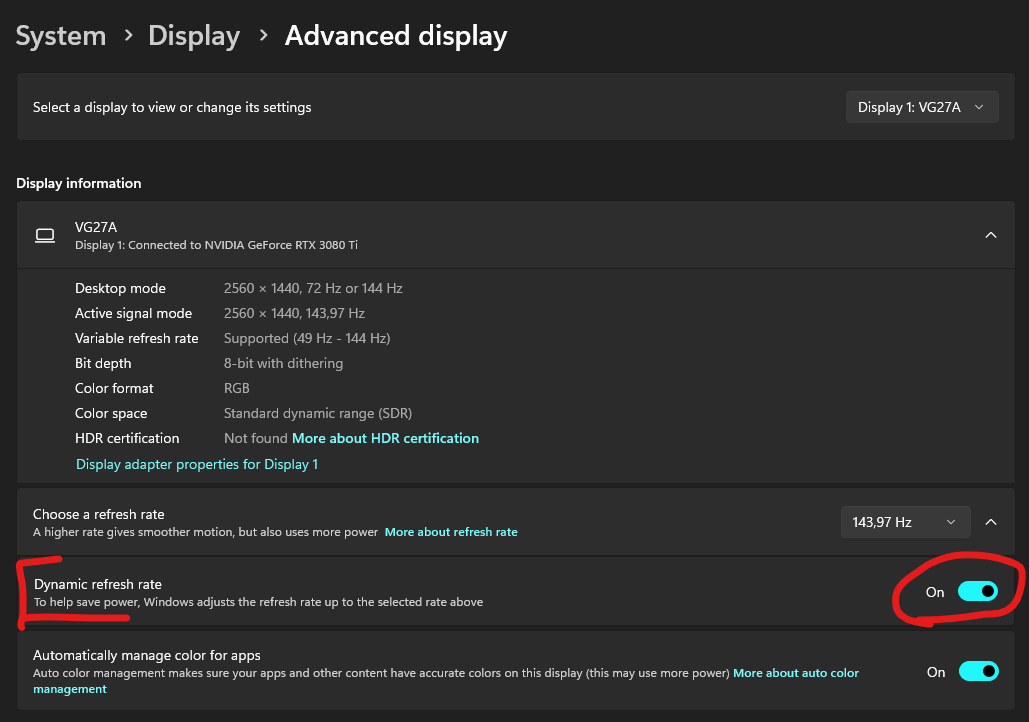Image resolution: width=1029 pixels, height=722 pixels.
Task: Collapse the Choose a refresh rate section
Action: [x=991, y=522]
